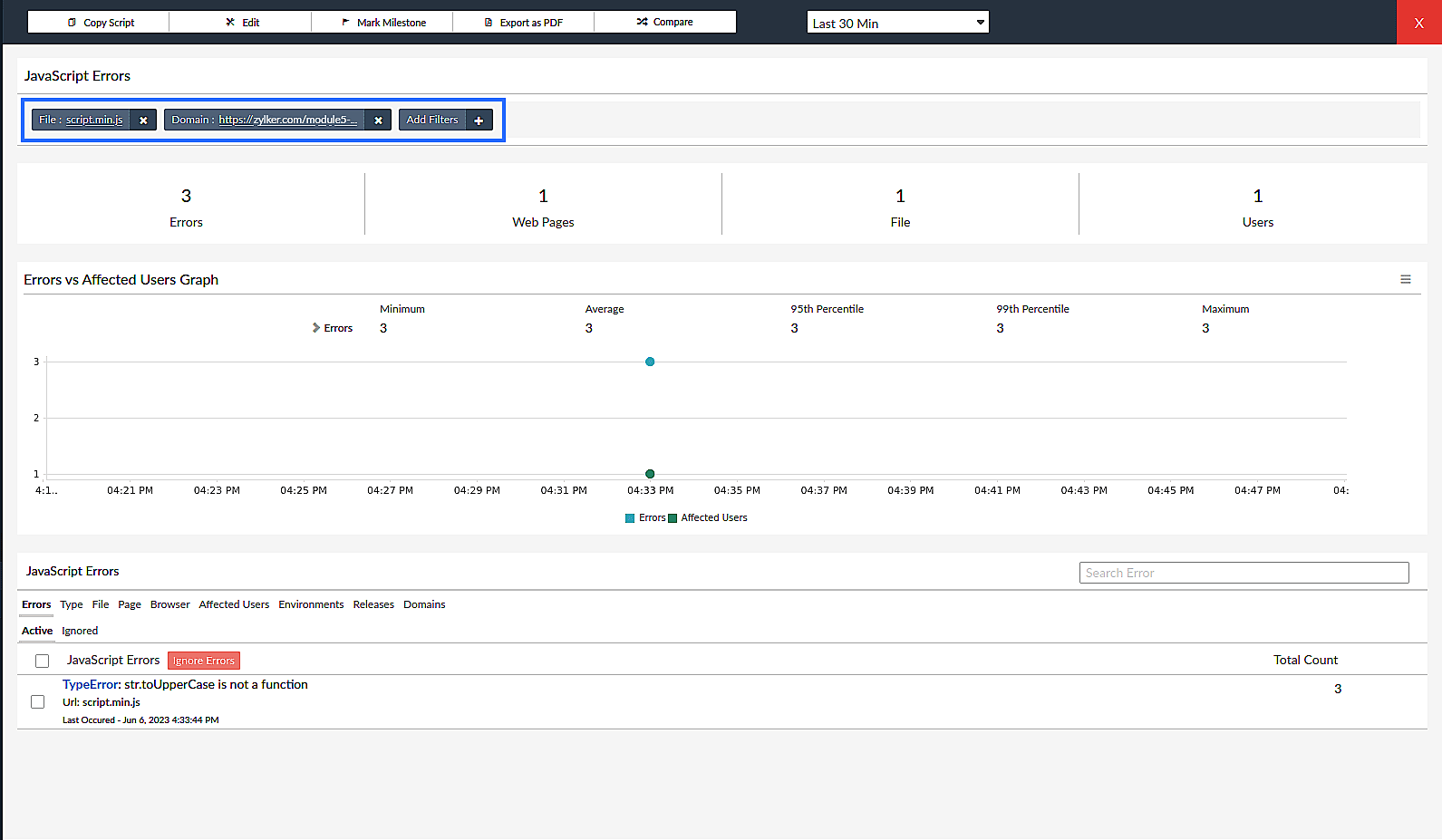Remove the File script.min.js filter
Image resolution: width=1442 pixels, height=840 pixels.
coord(143,121)
